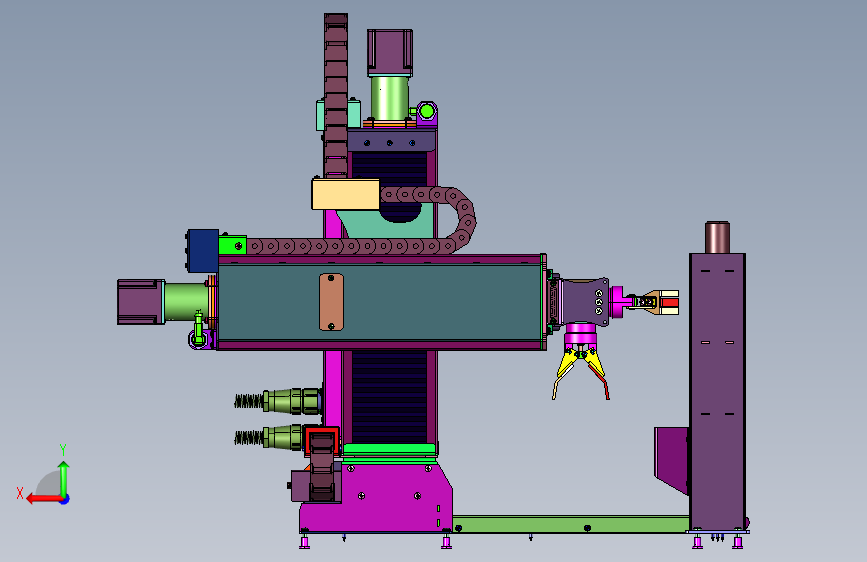
Task: Select the green cylinder below top motor
Action: [390, 98]
